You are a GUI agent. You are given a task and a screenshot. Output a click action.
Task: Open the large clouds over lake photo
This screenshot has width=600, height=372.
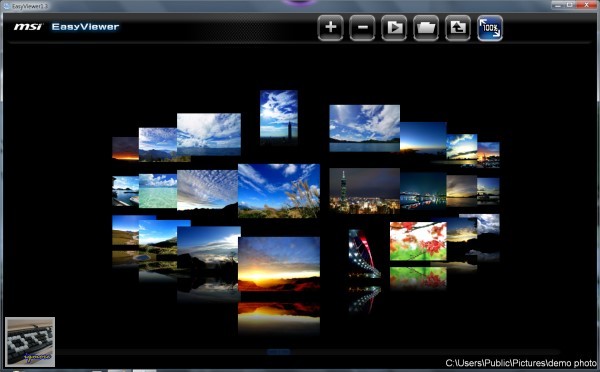coord(364,128)
